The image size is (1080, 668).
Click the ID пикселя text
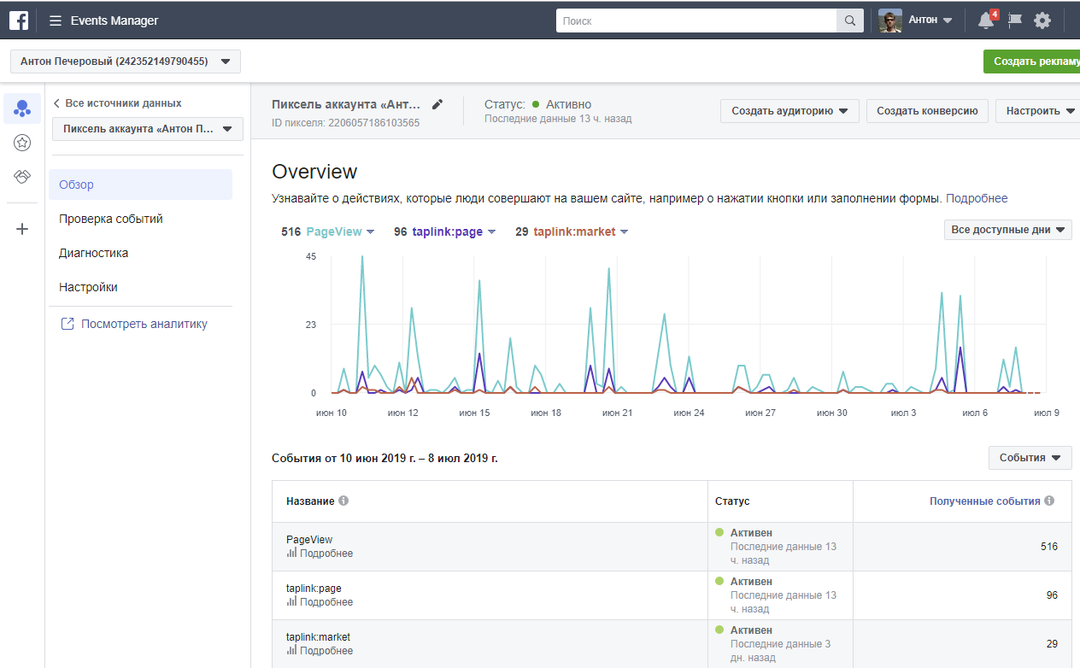pyautogui.click(x=345, y=123)
